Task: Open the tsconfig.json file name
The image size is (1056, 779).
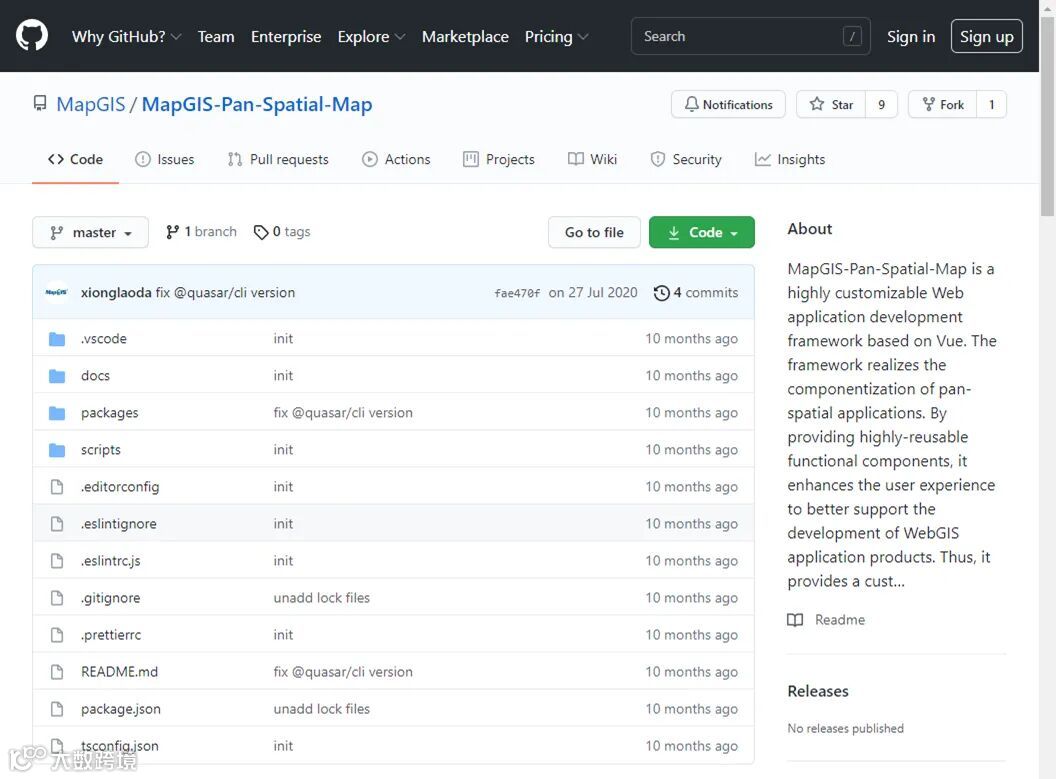Action: pos(120,746)
